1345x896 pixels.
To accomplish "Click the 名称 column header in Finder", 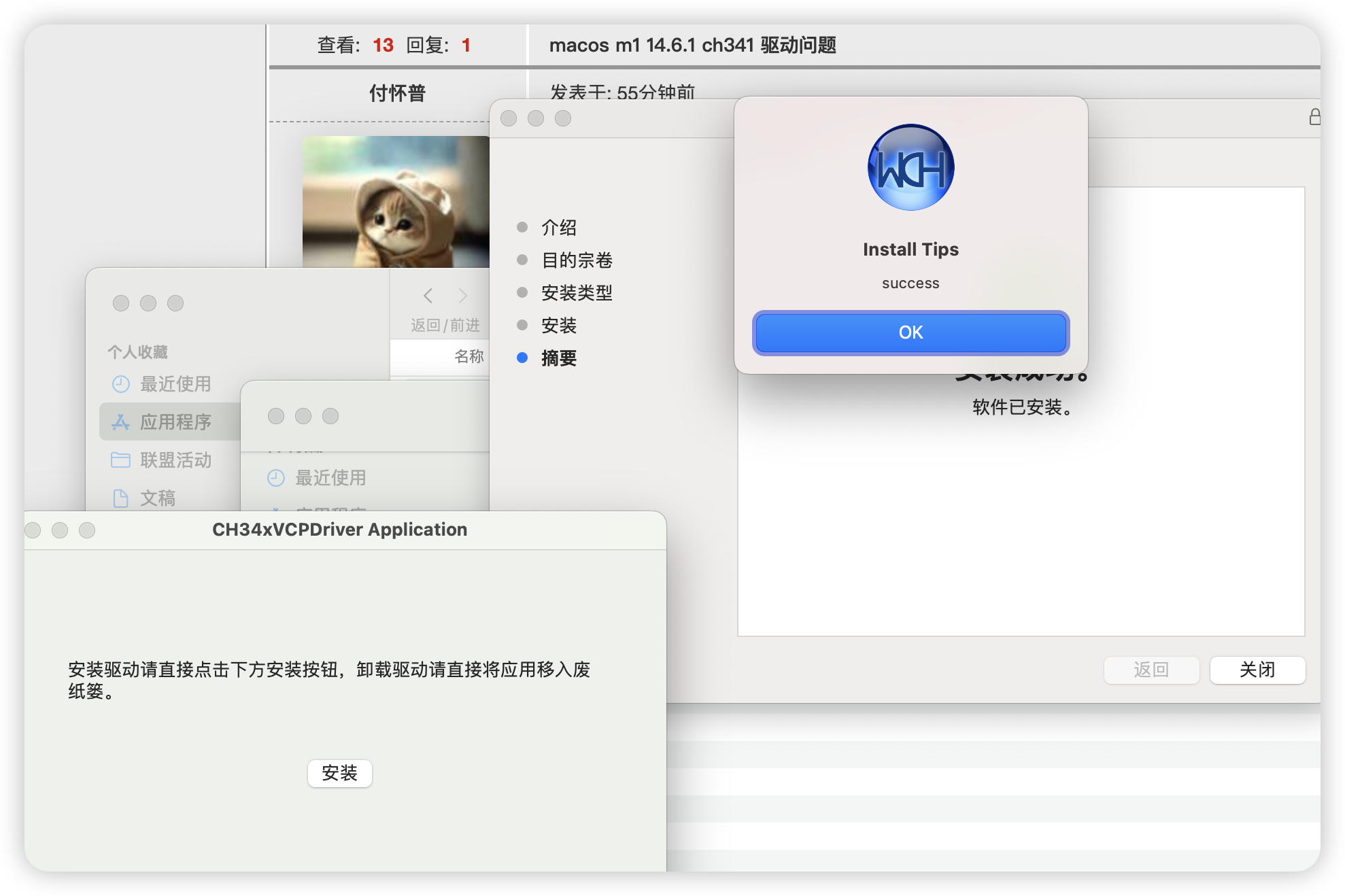I will (x=469, y=356).
